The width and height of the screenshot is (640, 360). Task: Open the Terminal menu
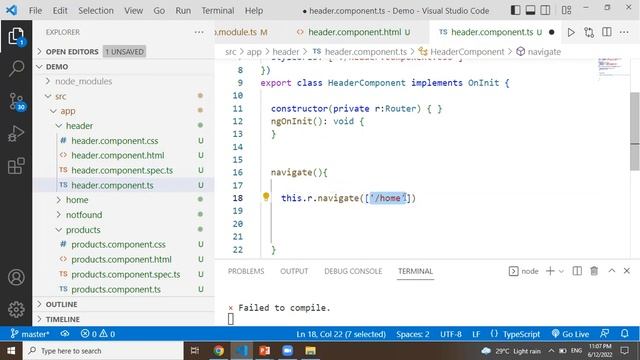[218, 11]
